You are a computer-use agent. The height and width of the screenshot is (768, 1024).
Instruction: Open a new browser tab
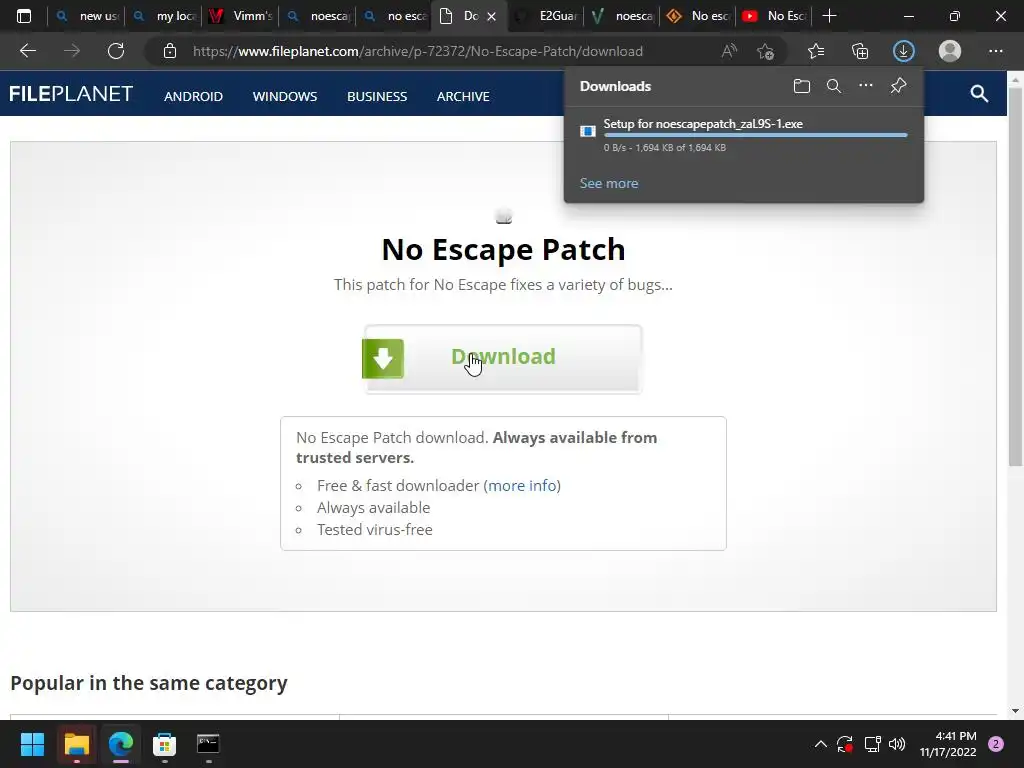[829, 16]
